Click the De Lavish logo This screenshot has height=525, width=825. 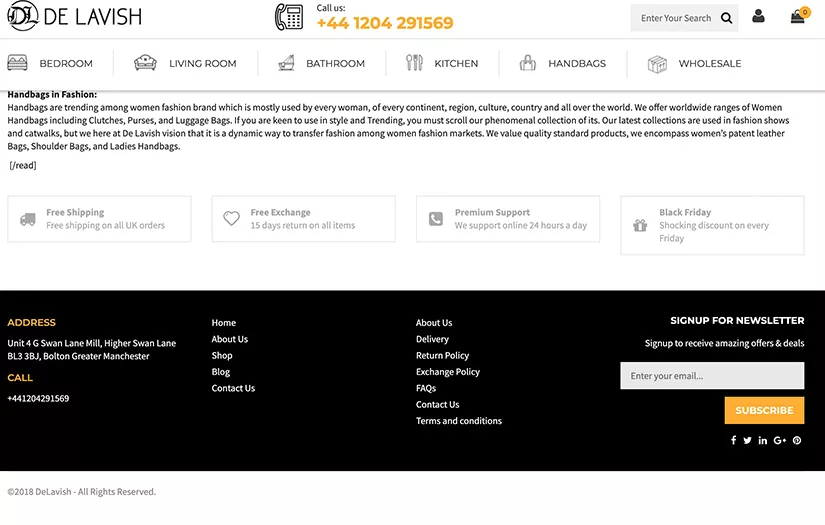tap(75, 16)
